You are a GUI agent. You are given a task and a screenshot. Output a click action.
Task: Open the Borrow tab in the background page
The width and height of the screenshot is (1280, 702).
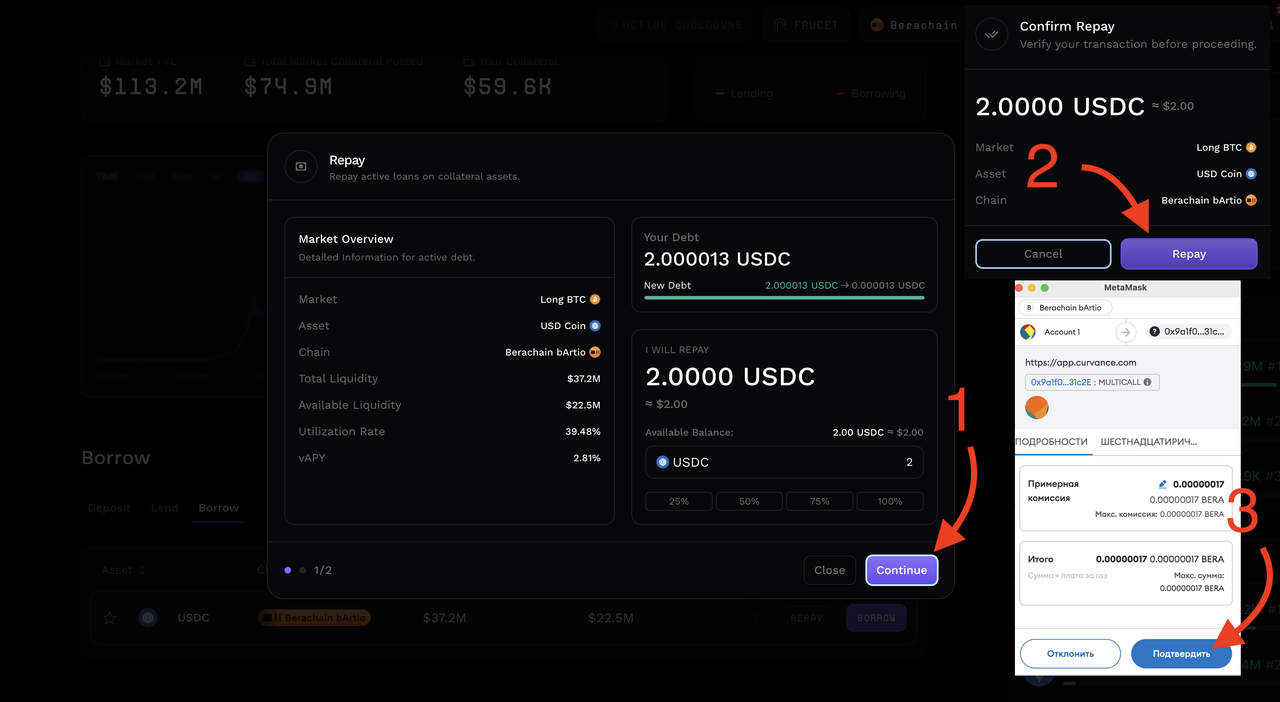(x=218, y=508)
